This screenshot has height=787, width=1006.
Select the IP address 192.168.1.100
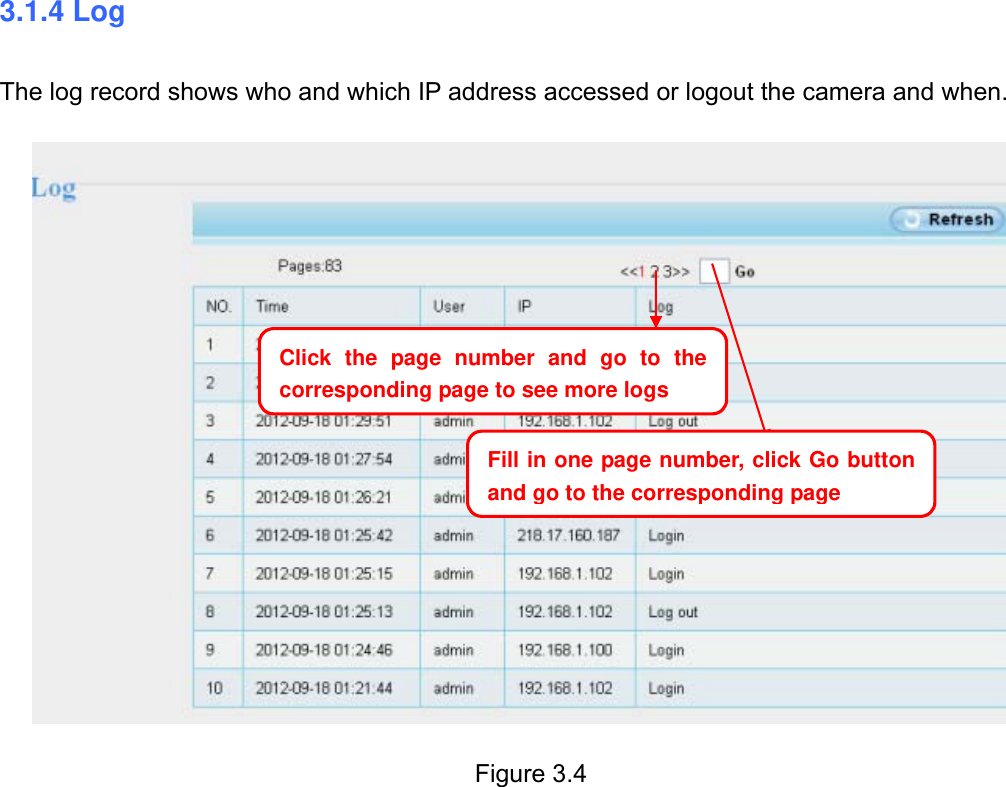[x=565, y=650]
